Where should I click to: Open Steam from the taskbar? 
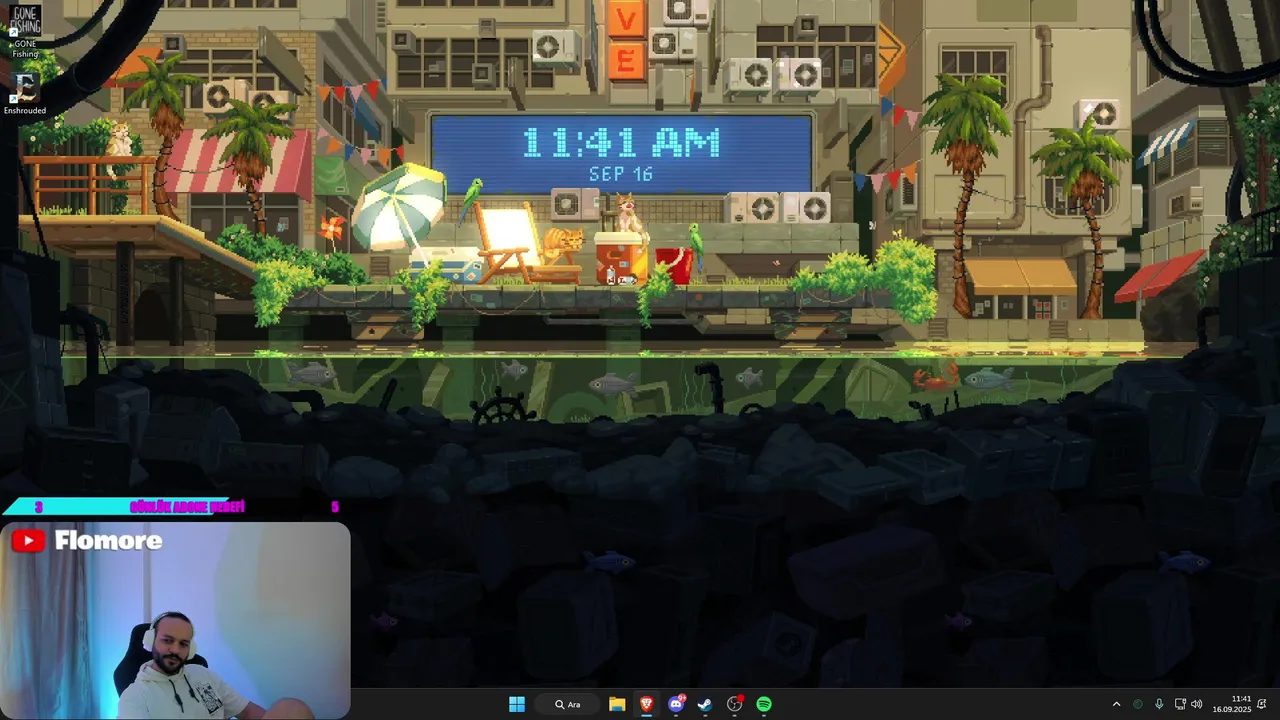(705, 704)
